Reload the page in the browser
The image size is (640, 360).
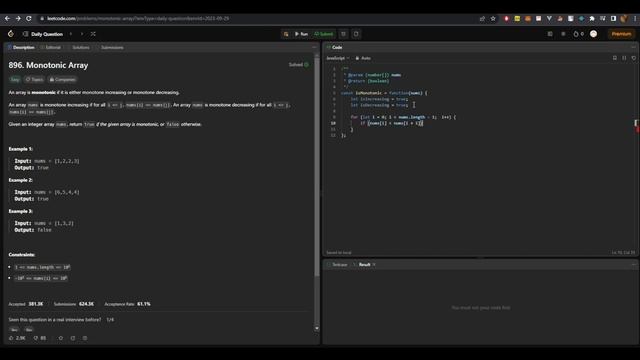click(x=29, y=18)
